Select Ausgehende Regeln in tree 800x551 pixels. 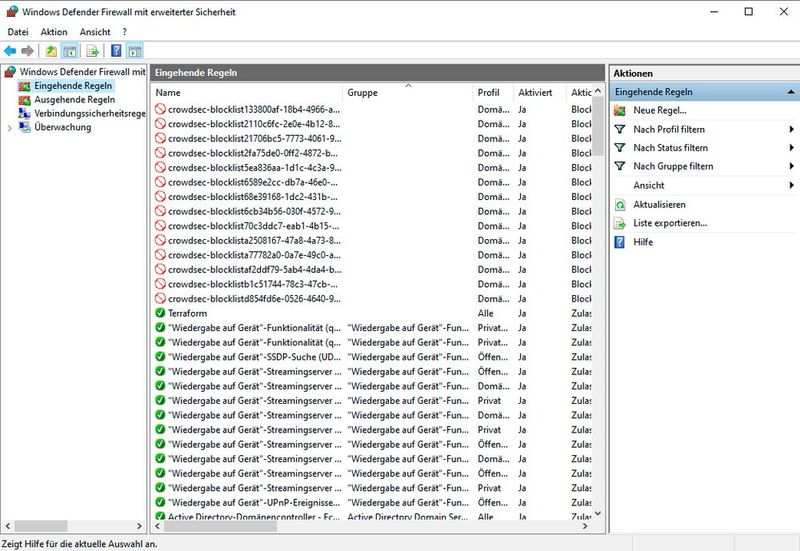point(74,99)
